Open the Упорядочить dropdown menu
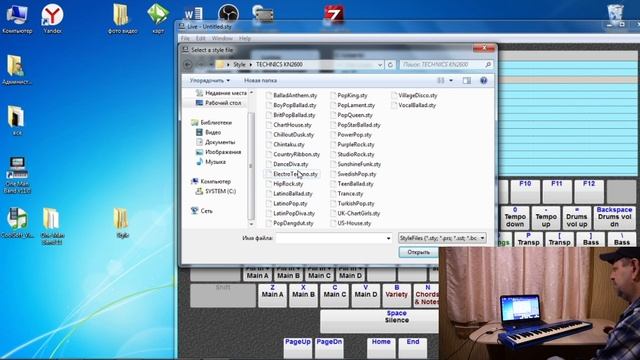640x360 pixels. 210,80
